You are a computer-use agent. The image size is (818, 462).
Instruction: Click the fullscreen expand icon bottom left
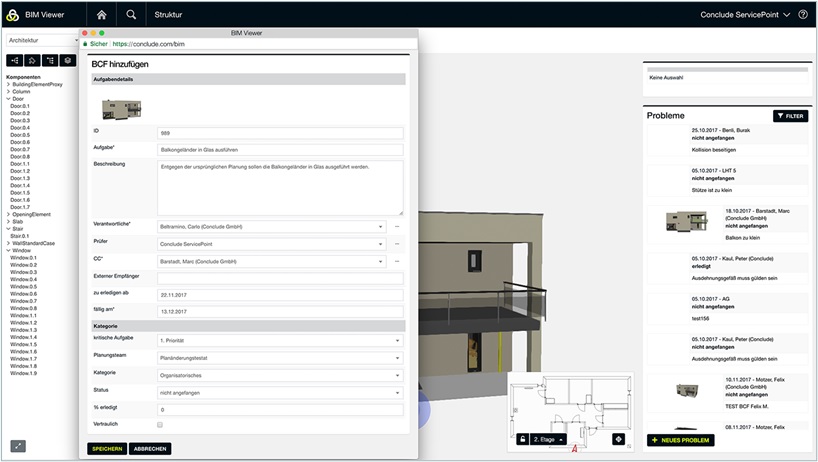coord(18,446)
